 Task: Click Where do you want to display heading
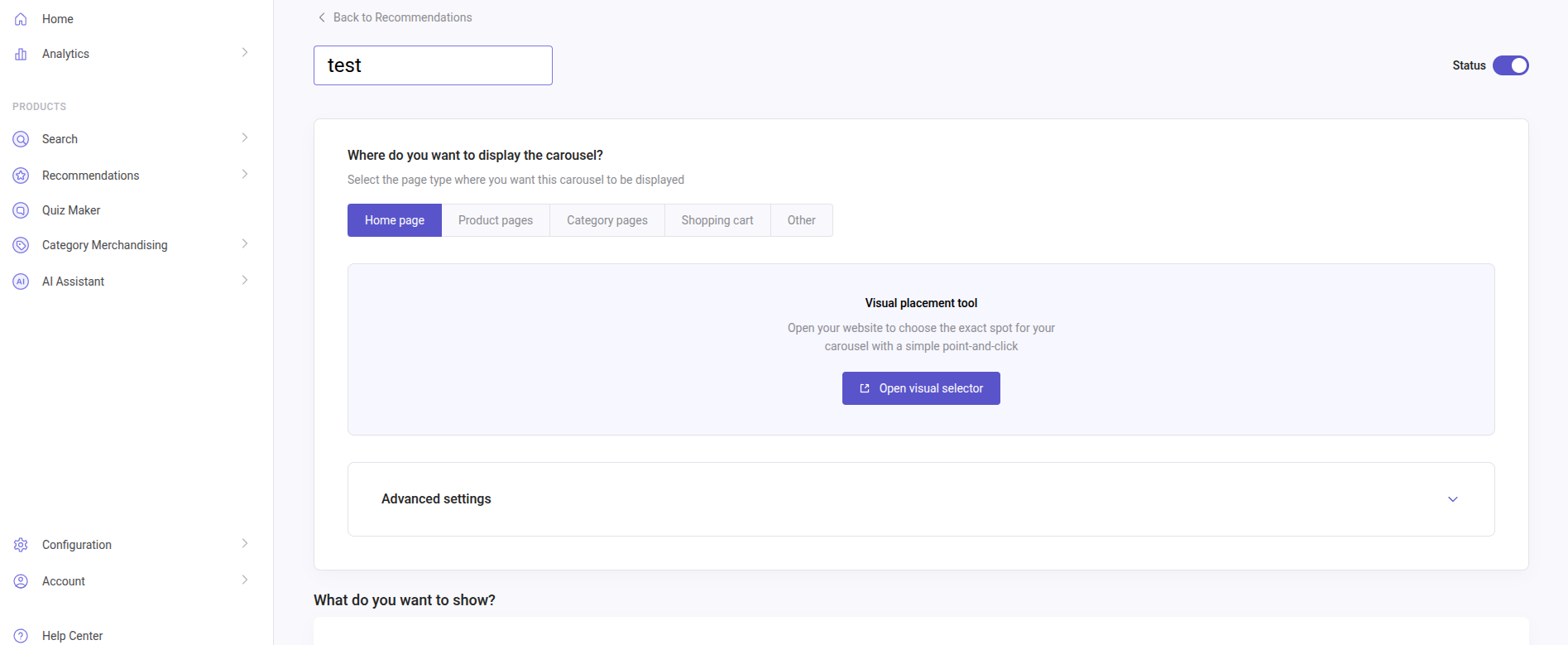[x=475, y=155]
